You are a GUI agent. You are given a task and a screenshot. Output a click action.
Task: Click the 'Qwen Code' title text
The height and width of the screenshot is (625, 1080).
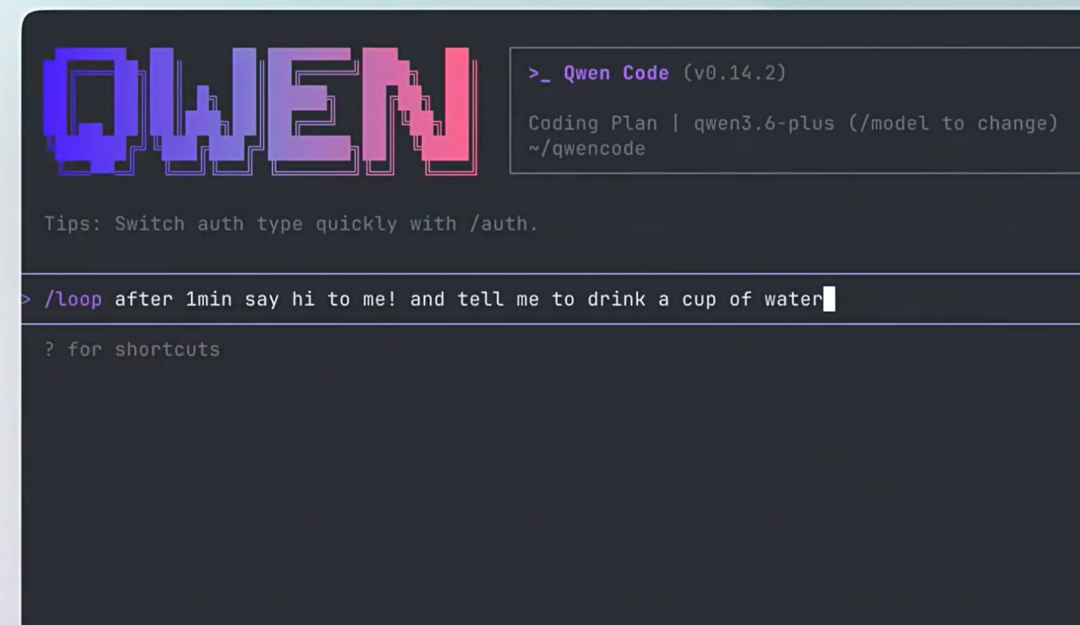pyautogui.click(x=616, y=73)
